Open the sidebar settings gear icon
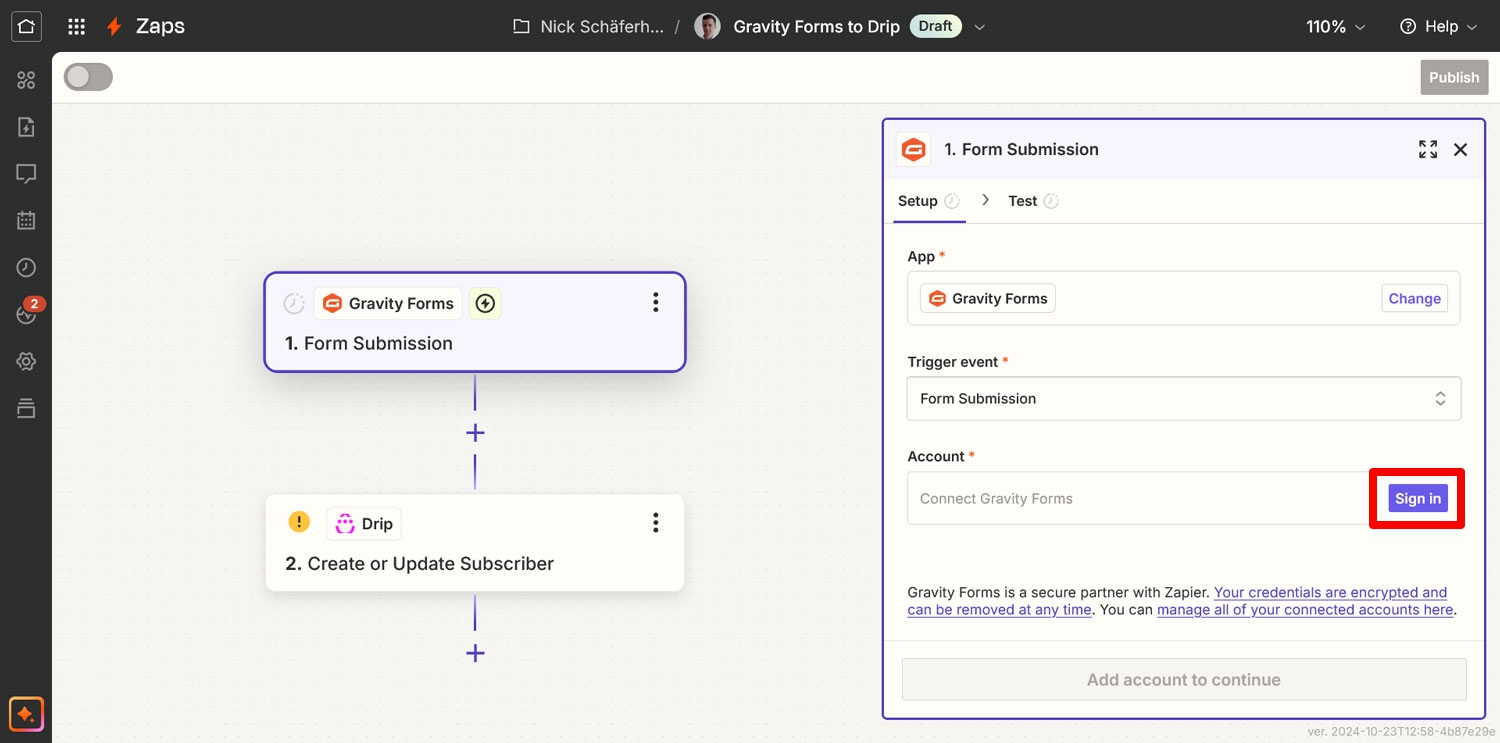The image size is (1500, 743). click(26, 361)
